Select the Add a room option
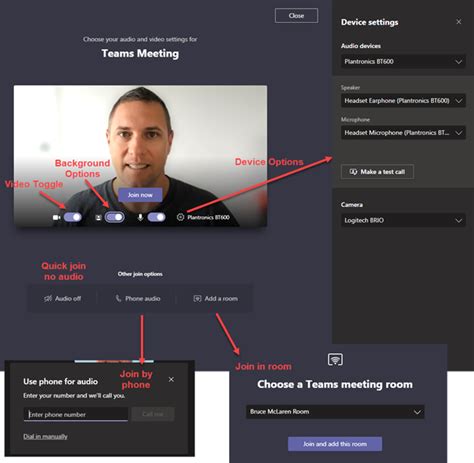The width and height of the screenshot is (474, 463). [x=216, y=299]
